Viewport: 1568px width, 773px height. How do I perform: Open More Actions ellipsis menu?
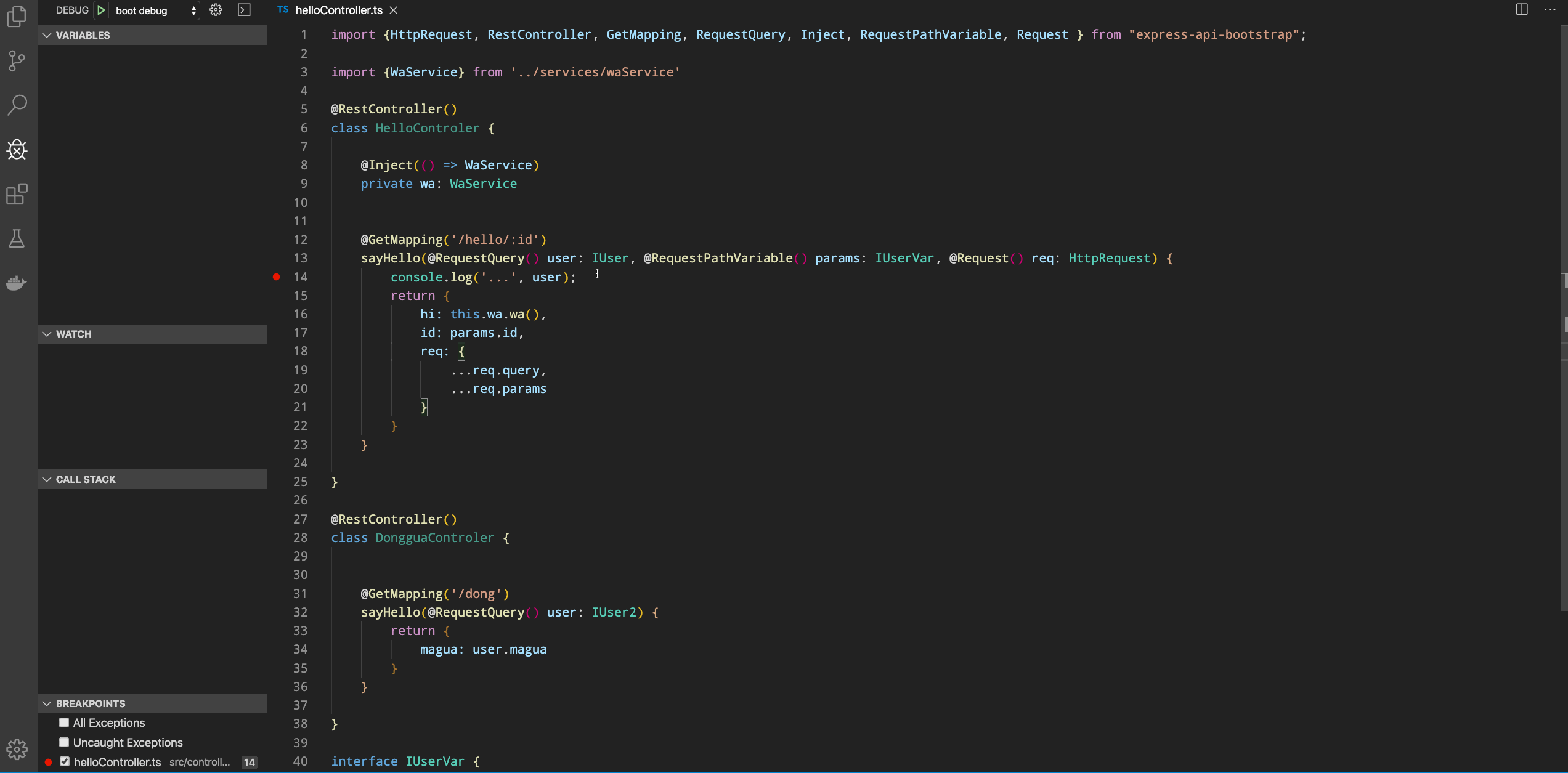point(1550,9)
